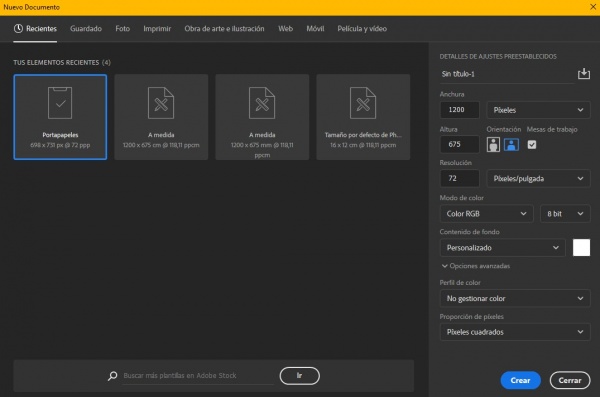Switch to the Foto tab
Image resolution: width=600 pixels, height=397 pixels.
[x=122, y=29]
